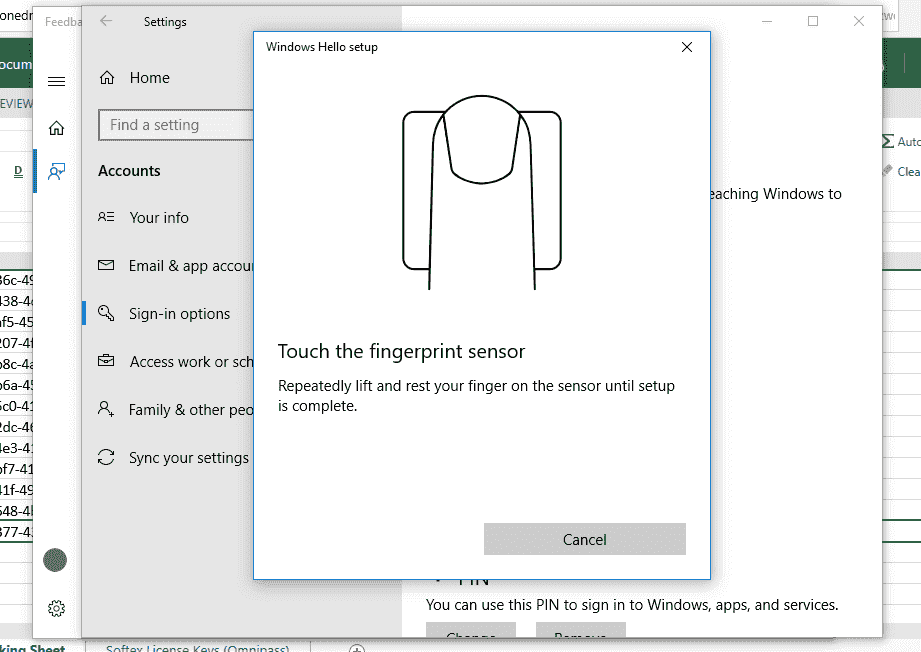Click the Accounts section heading
Image resolution: width=921 pixels, height=652 pixels.
(x=129, y=171)
